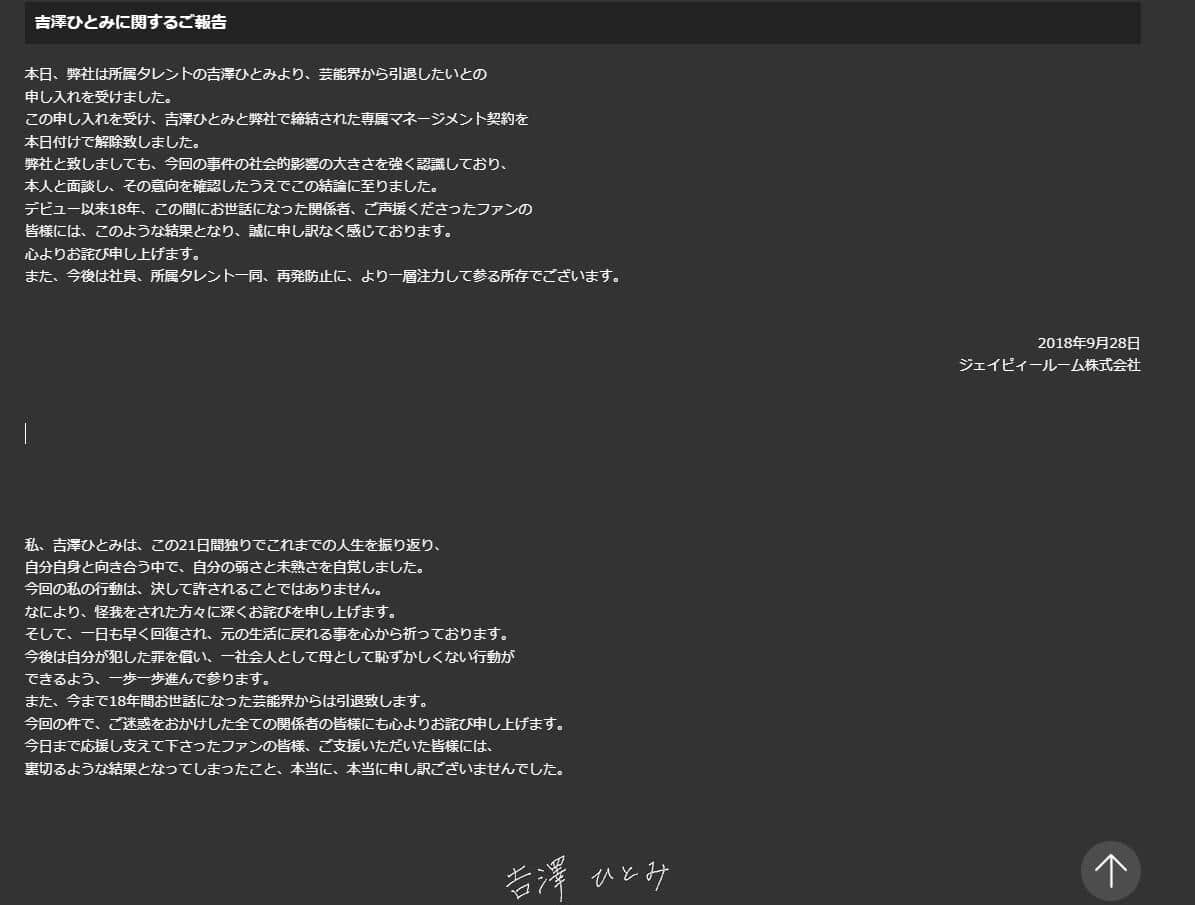
Task: Click the line starting with また、今後は社員
Action: click(322, 276)
